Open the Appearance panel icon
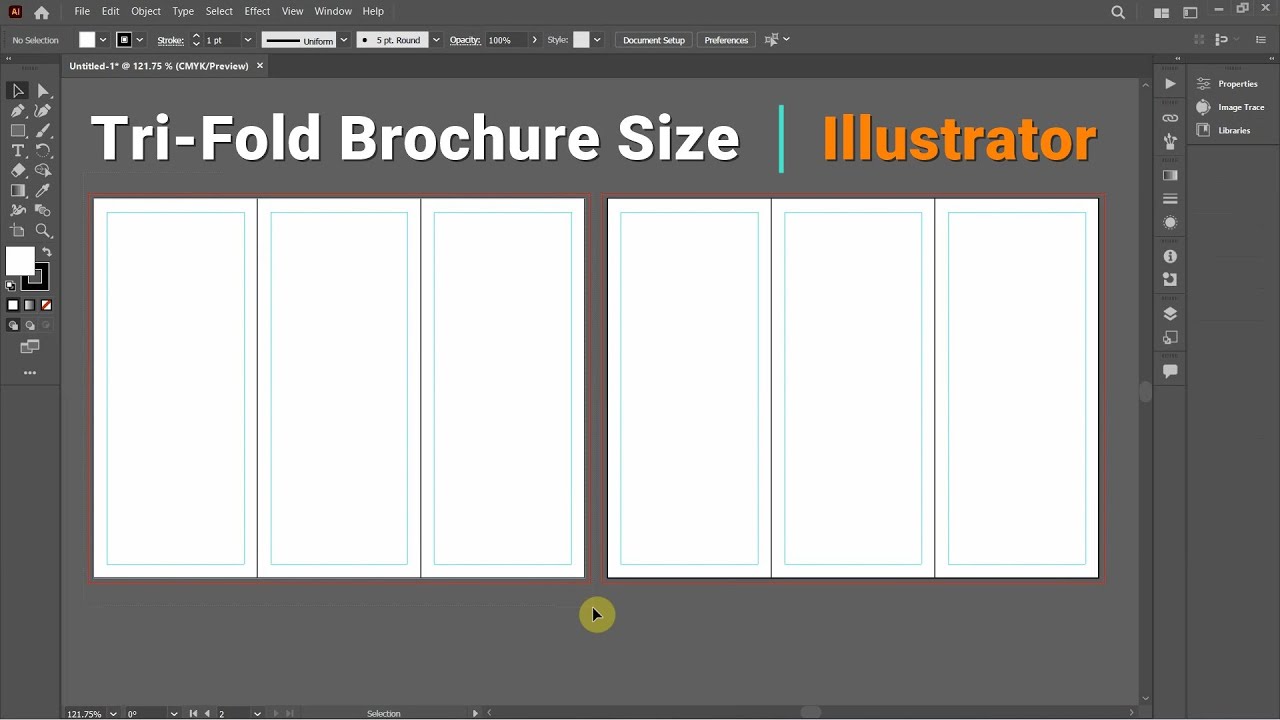 pos(1170,222)
